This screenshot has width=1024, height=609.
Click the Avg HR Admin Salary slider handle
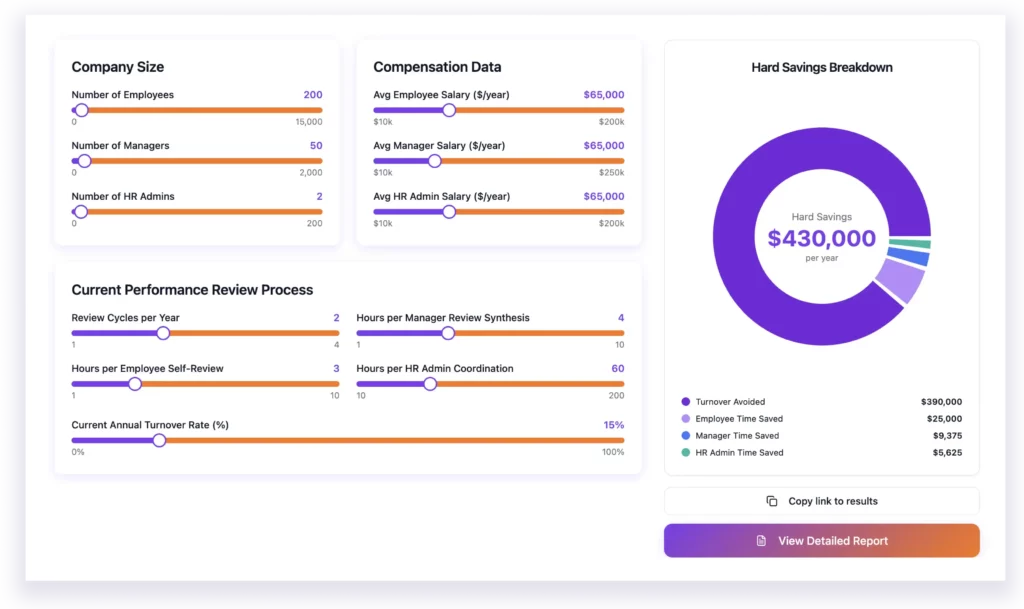[449, 212]
